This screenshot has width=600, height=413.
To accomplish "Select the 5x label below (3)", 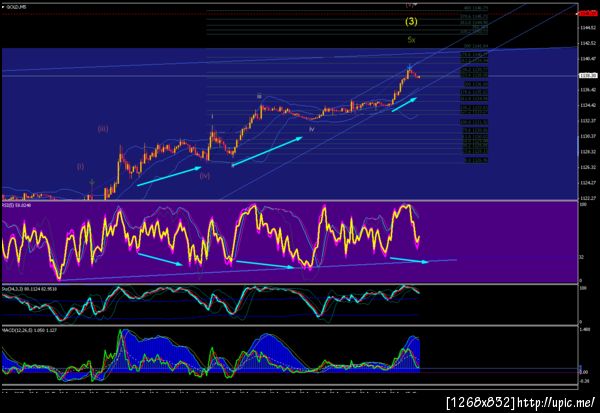I will point(411,39).
